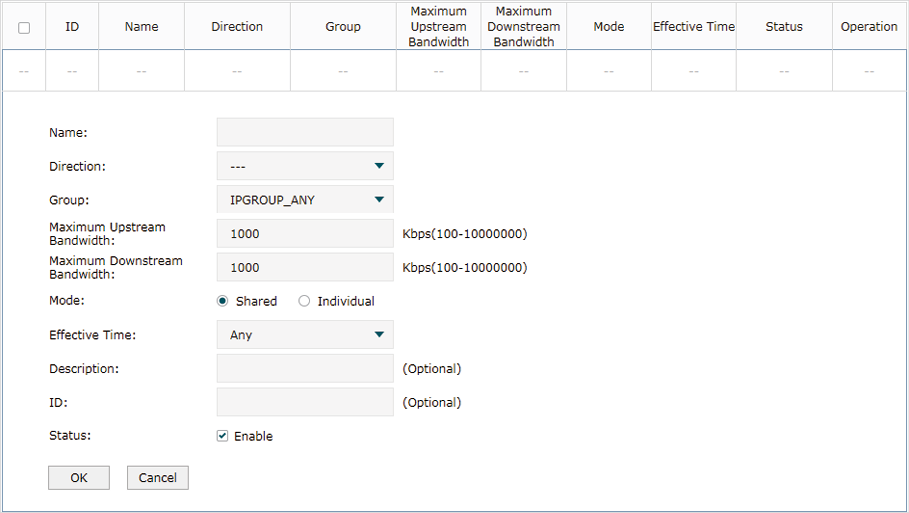This screenshot has height=513, width=909.
Task: Click the Group column header
Action: coord(343,27)
